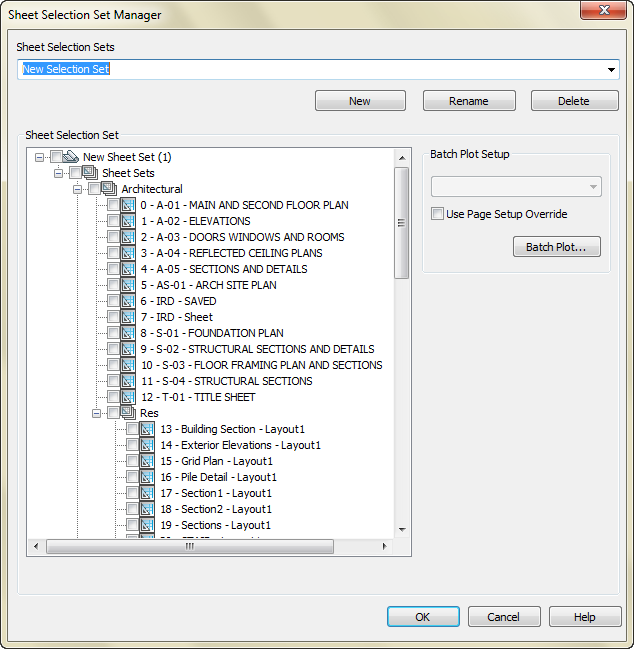Click the horizontal scrollbar thumb

click(x=190, y=546)
